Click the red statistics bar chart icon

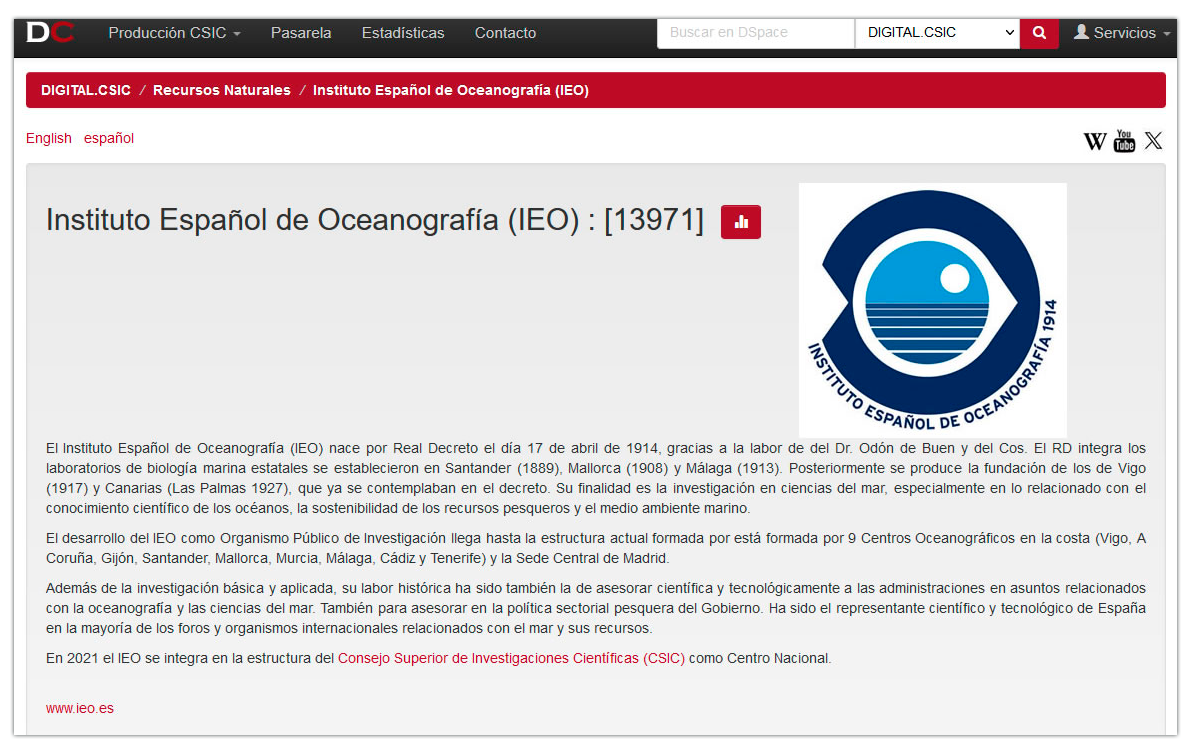pyautogui.click(x=741, y=222)
